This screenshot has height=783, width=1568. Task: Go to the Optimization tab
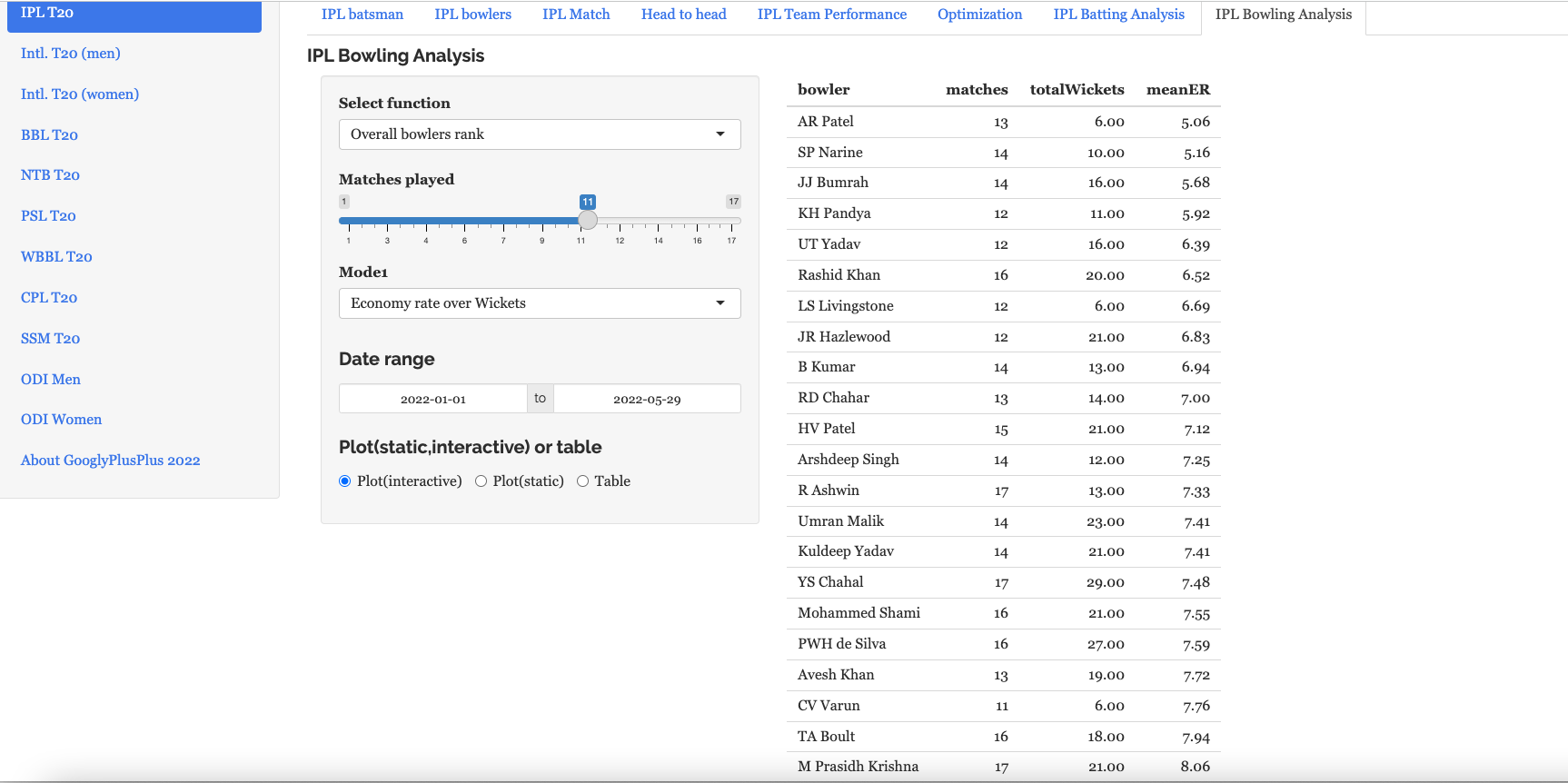(x=979, y=15)
